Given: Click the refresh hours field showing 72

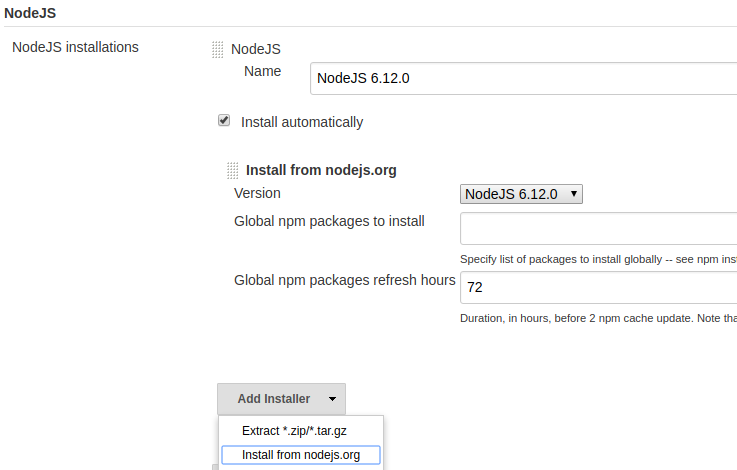Looking at the screenshot, I should 598,288.
